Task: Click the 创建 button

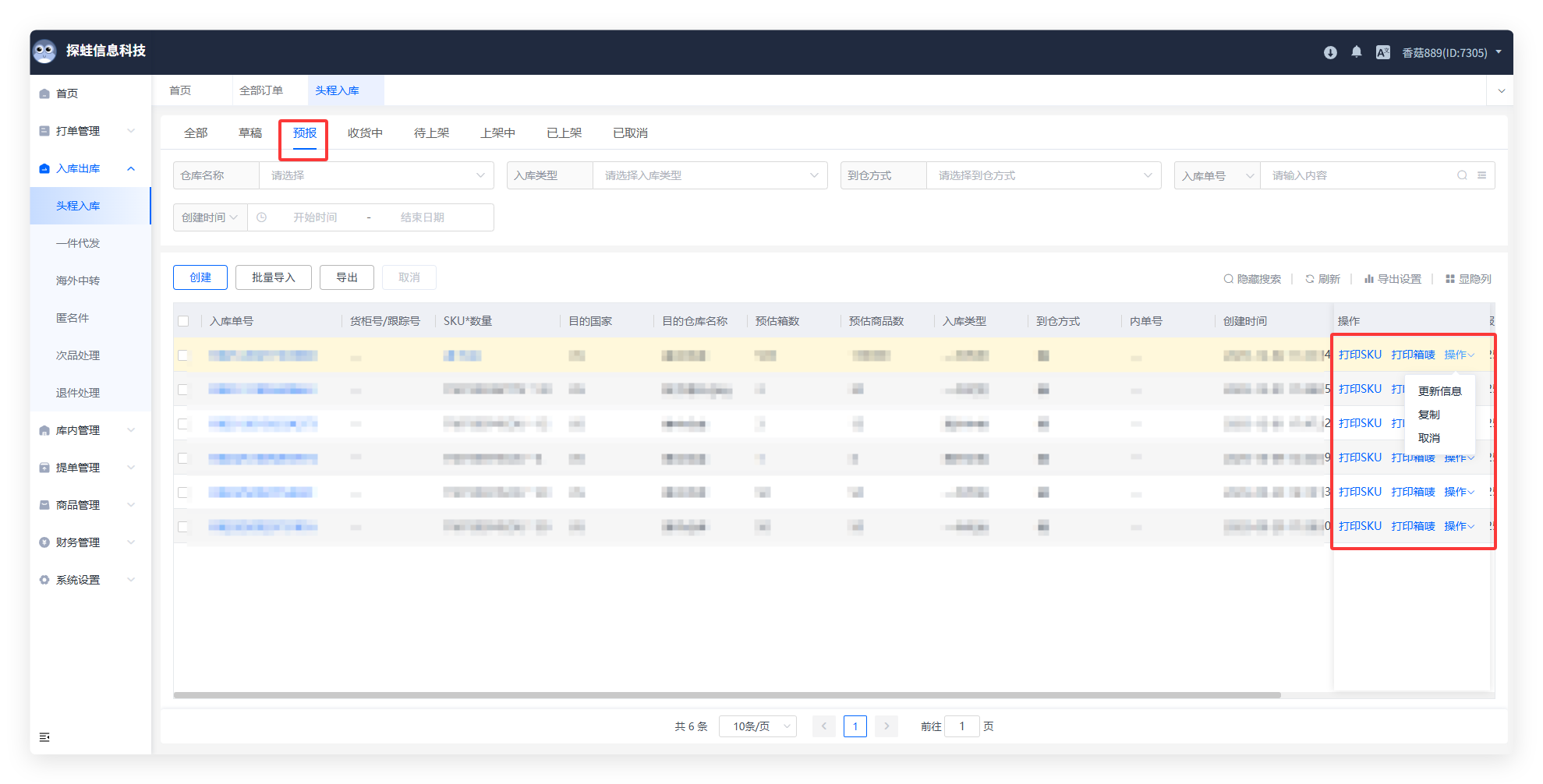Action: (x=200, y=277)
